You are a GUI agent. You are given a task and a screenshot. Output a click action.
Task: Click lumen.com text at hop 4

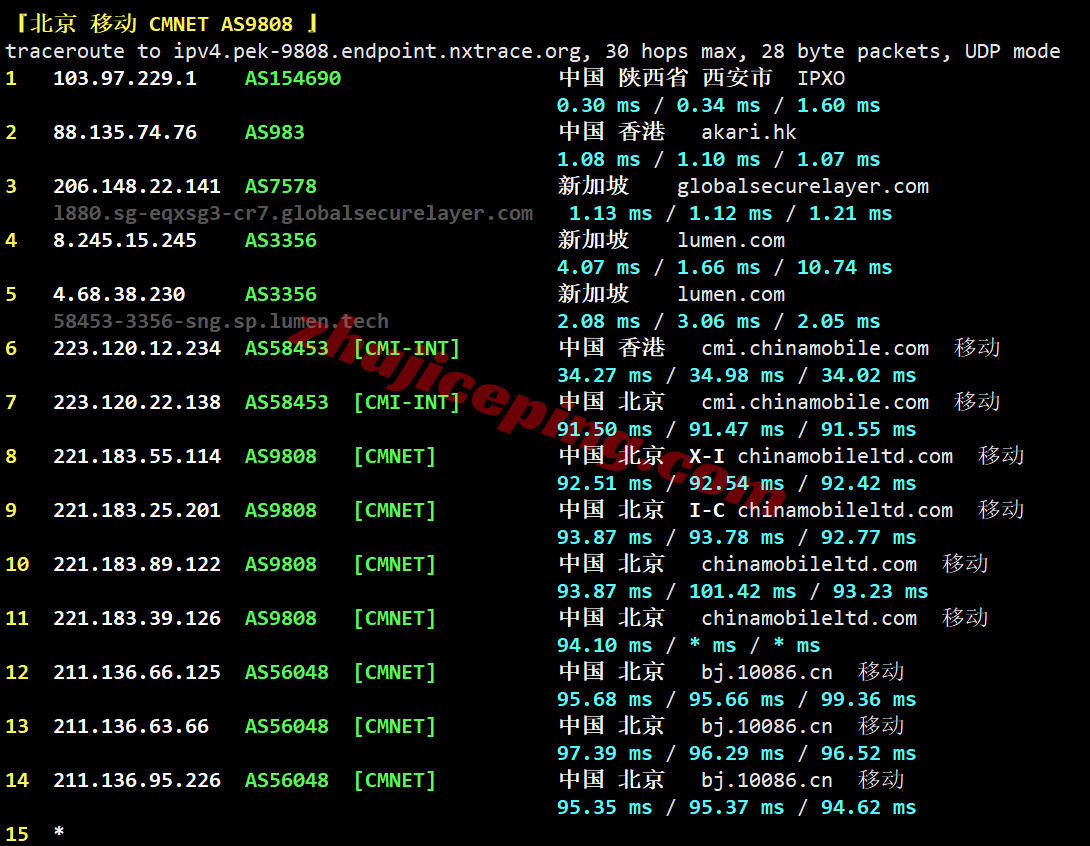[731, 241]
